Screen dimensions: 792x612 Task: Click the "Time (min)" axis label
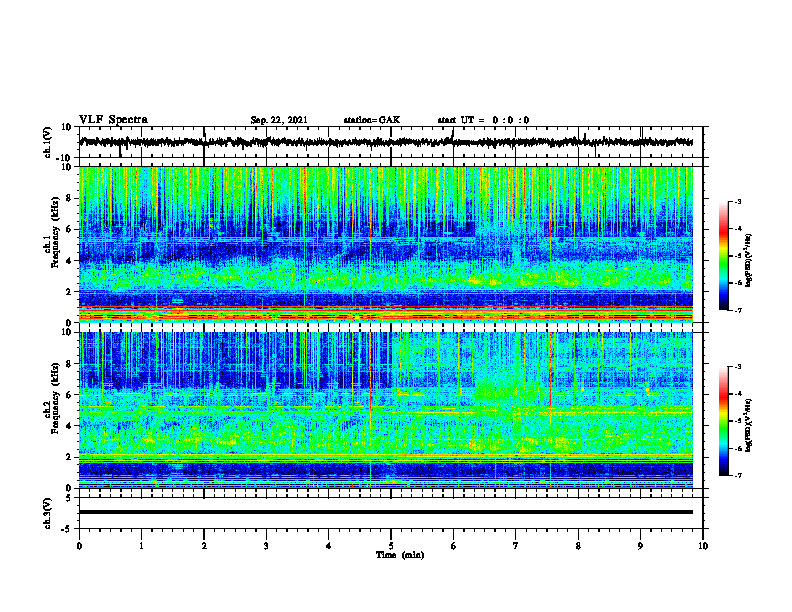click(400, 555)
